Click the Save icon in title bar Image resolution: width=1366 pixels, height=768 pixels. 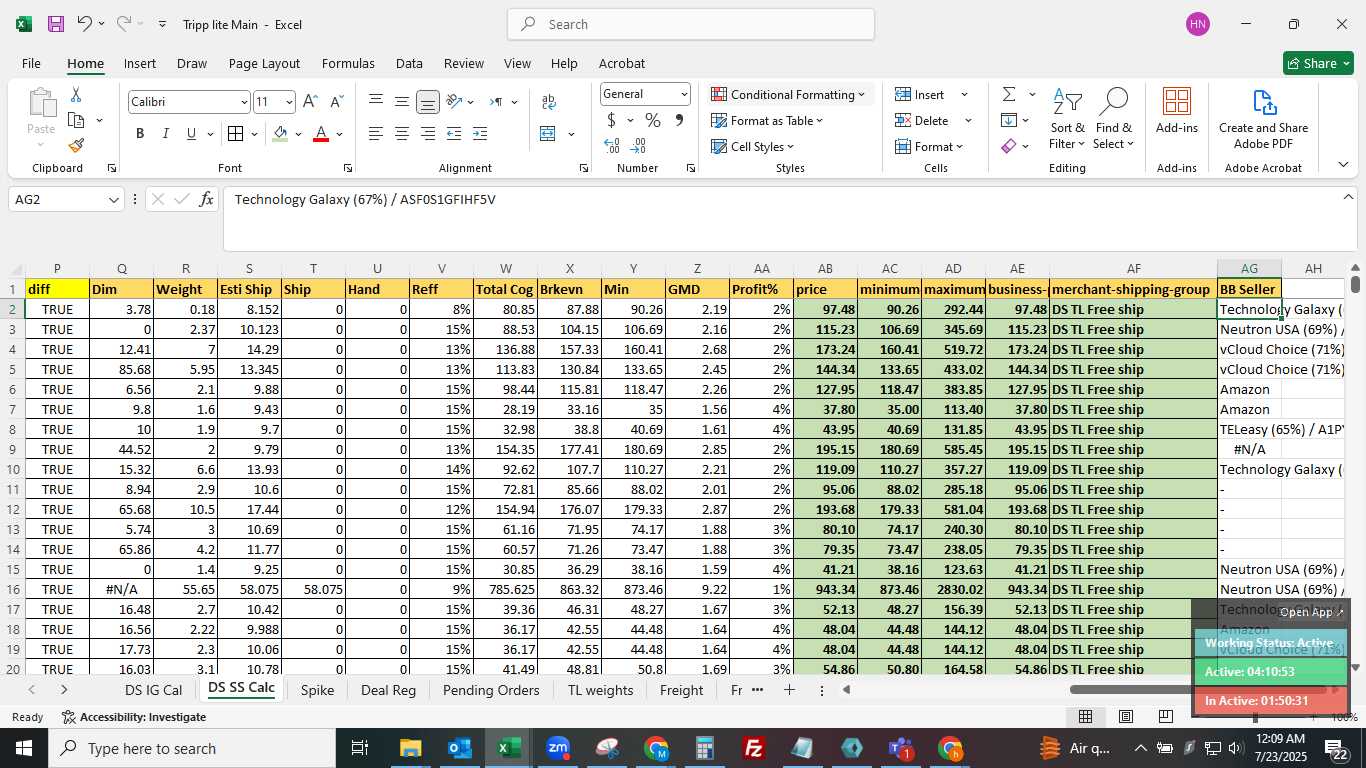[56, 24]
